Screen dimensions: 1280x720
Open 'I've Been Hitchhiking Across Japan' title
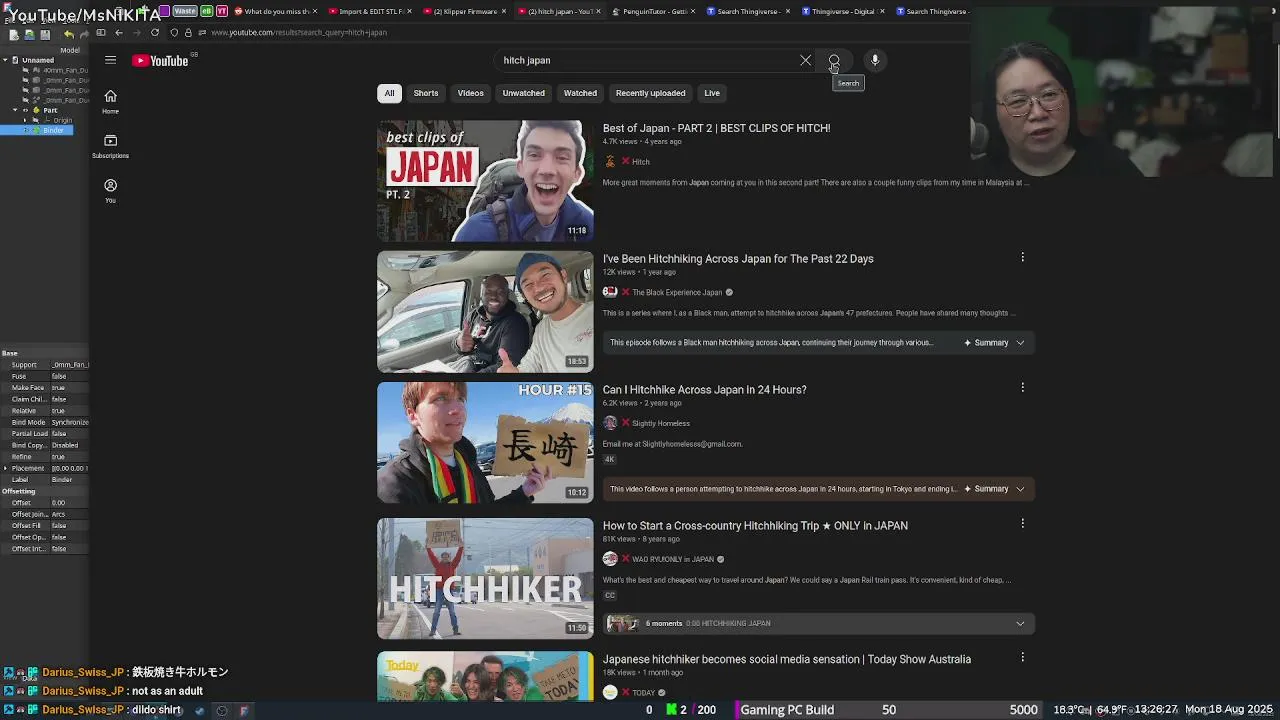point(738,259)
